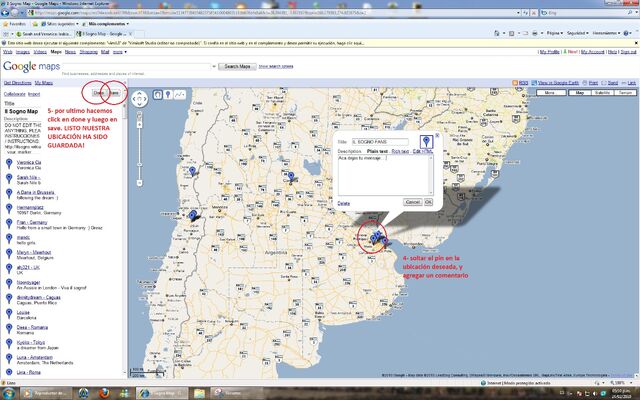Open the Videos link in Google bar
The image size is (640, 400).
click(x=40, y=52)
